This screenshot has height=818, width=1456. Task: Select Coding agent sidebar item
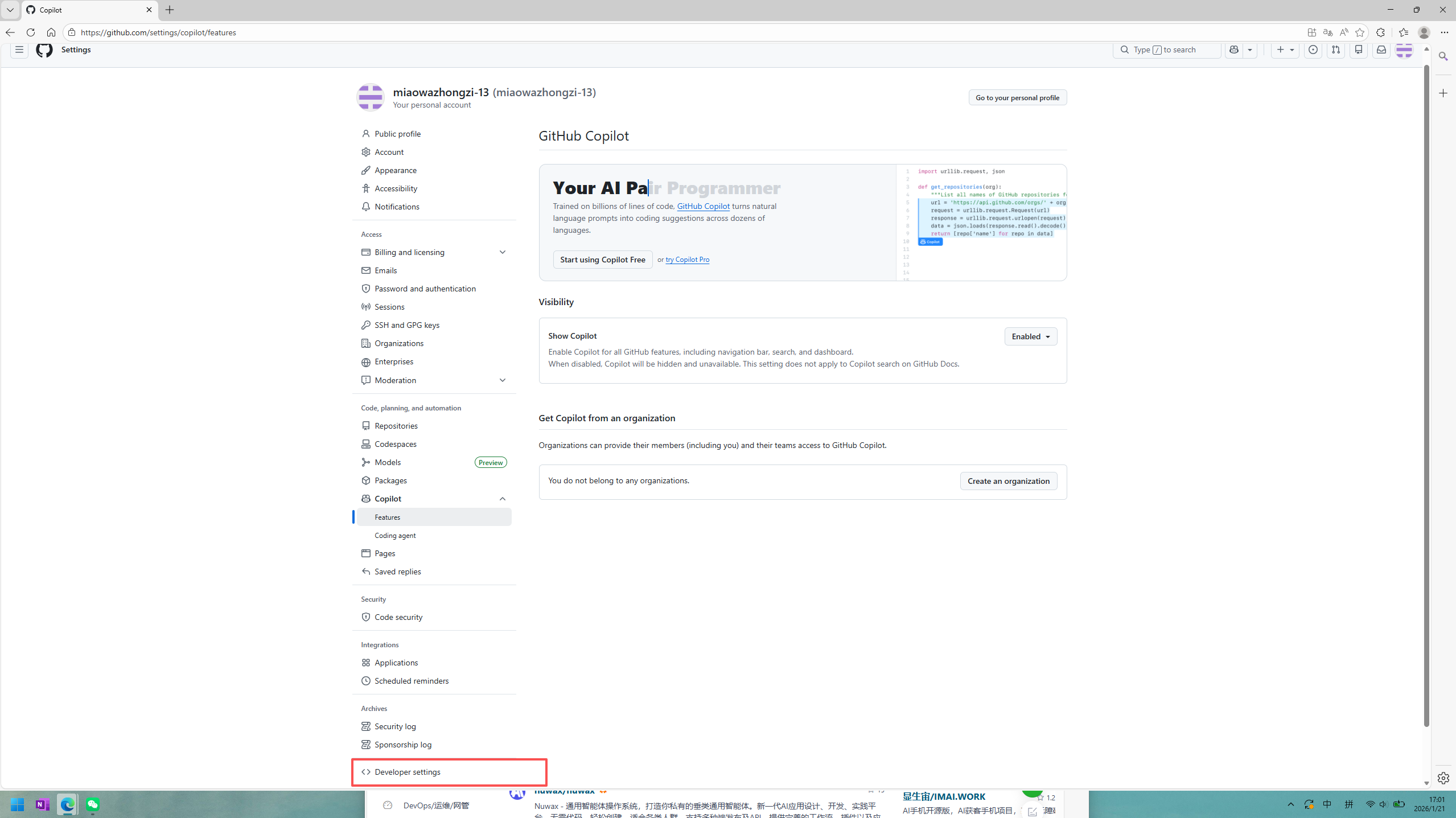(x=395, y=536)
